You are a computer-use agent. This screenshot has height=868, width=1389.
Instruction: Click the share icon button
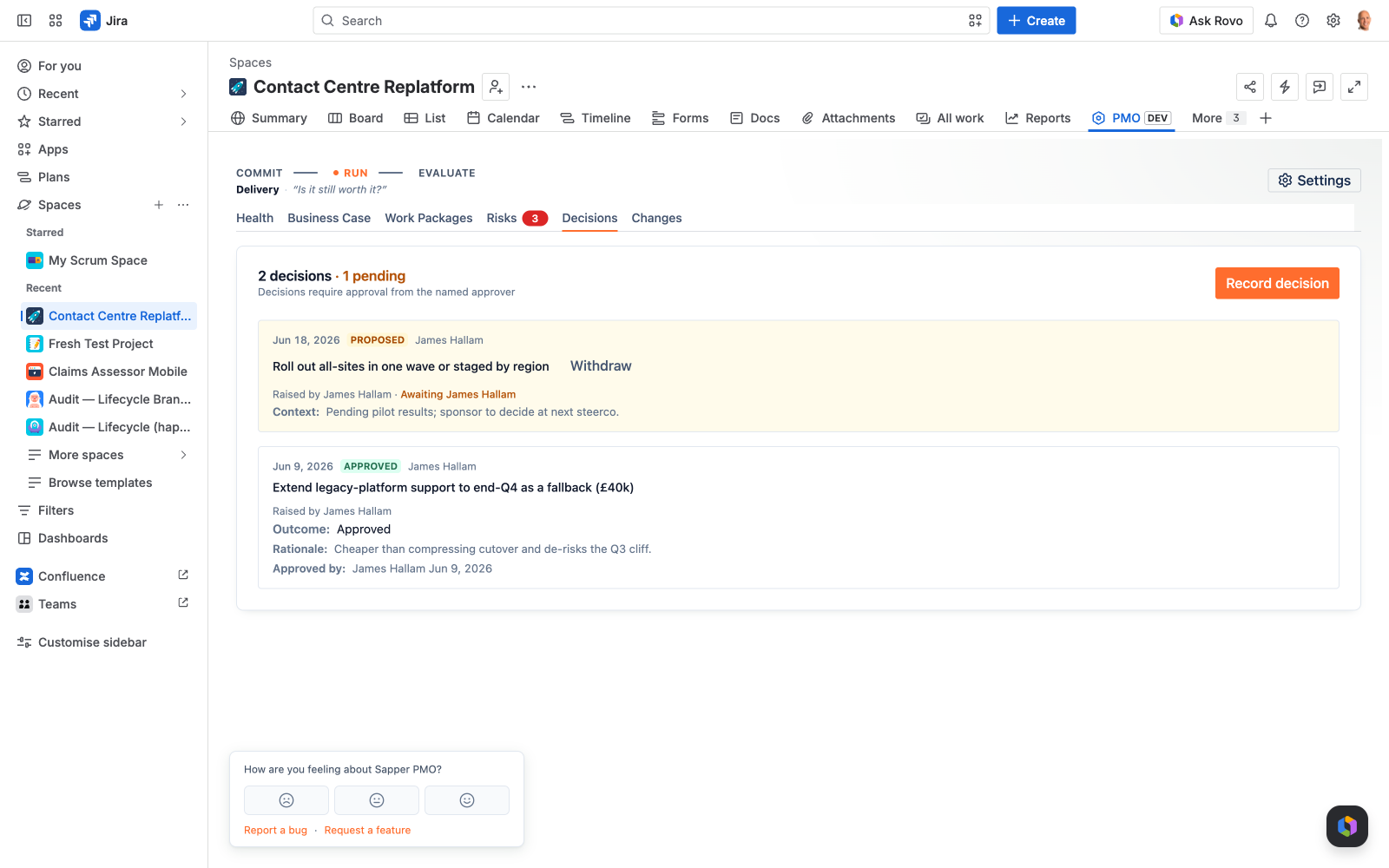1250,87
